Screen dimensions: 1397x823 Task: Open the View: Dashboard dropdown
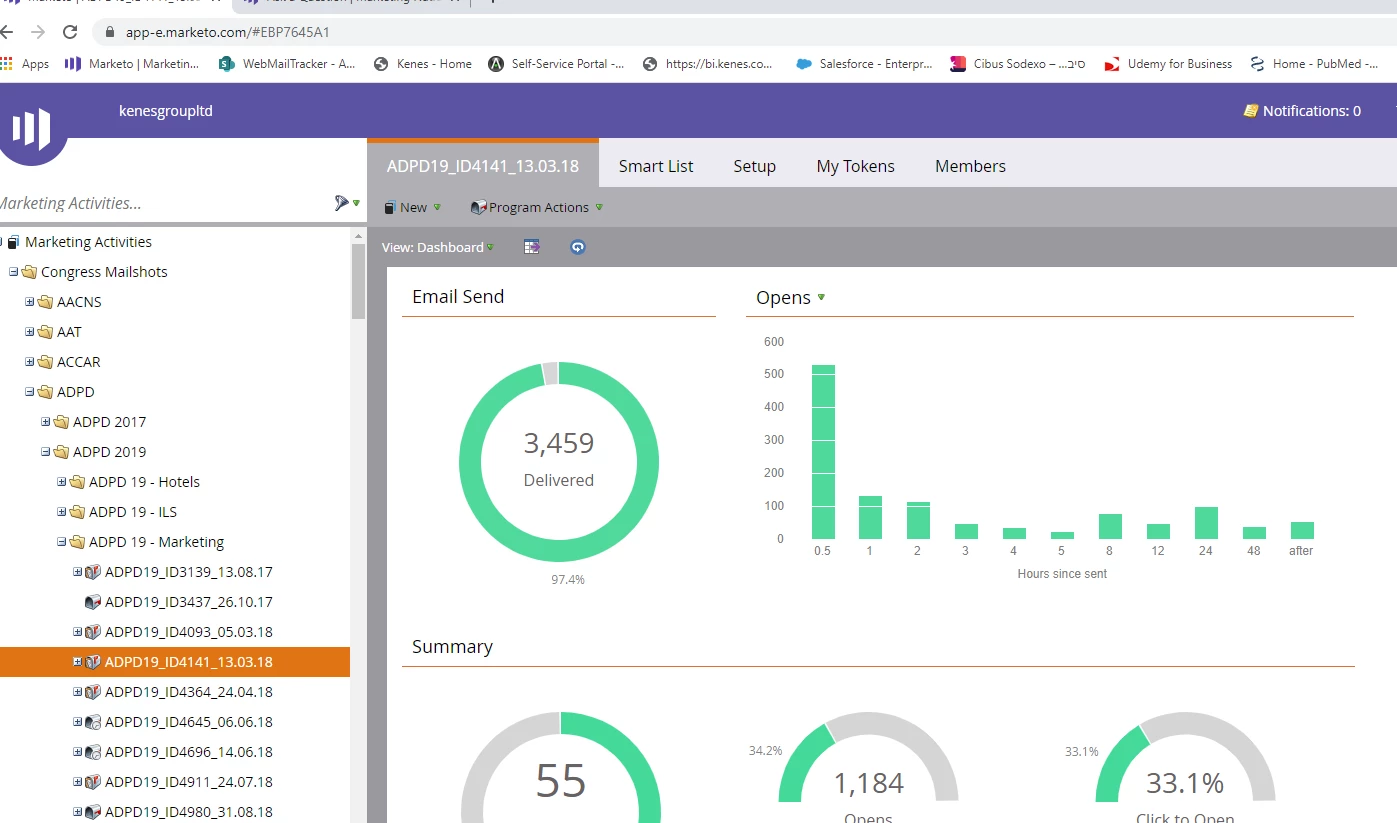[x=438, y=247]
